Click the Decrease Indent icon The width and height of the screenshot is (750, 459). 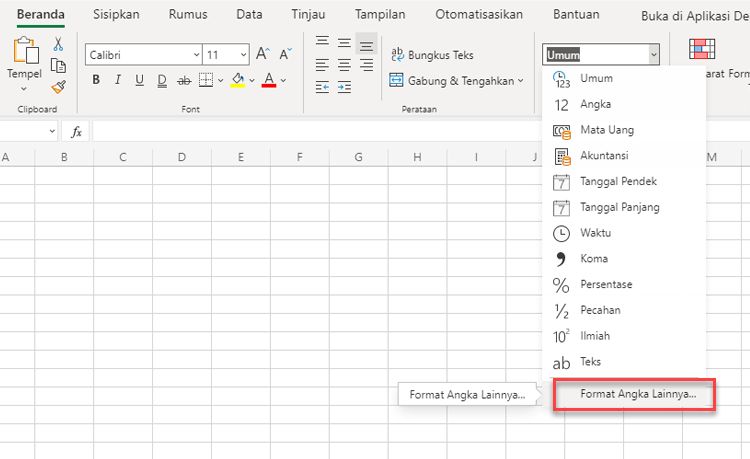322,87
